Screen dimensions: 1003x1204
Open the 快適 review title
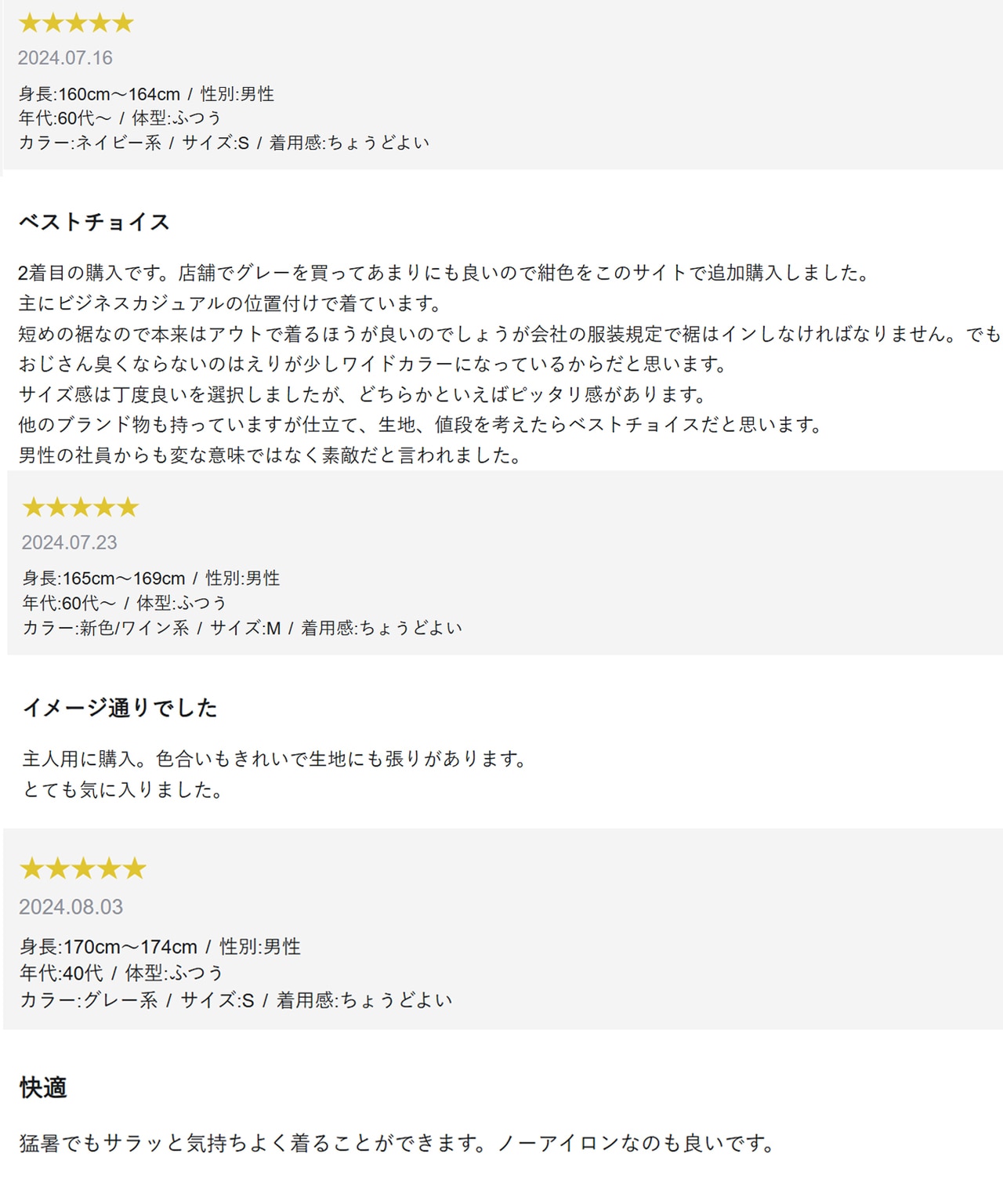coord(43,1088)
